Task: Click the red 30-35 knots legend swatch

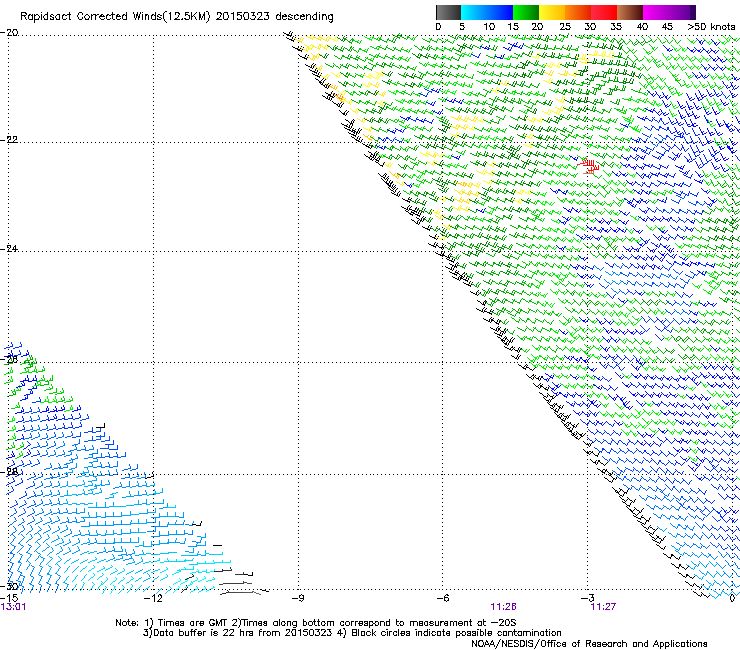Action: [604, 12]
